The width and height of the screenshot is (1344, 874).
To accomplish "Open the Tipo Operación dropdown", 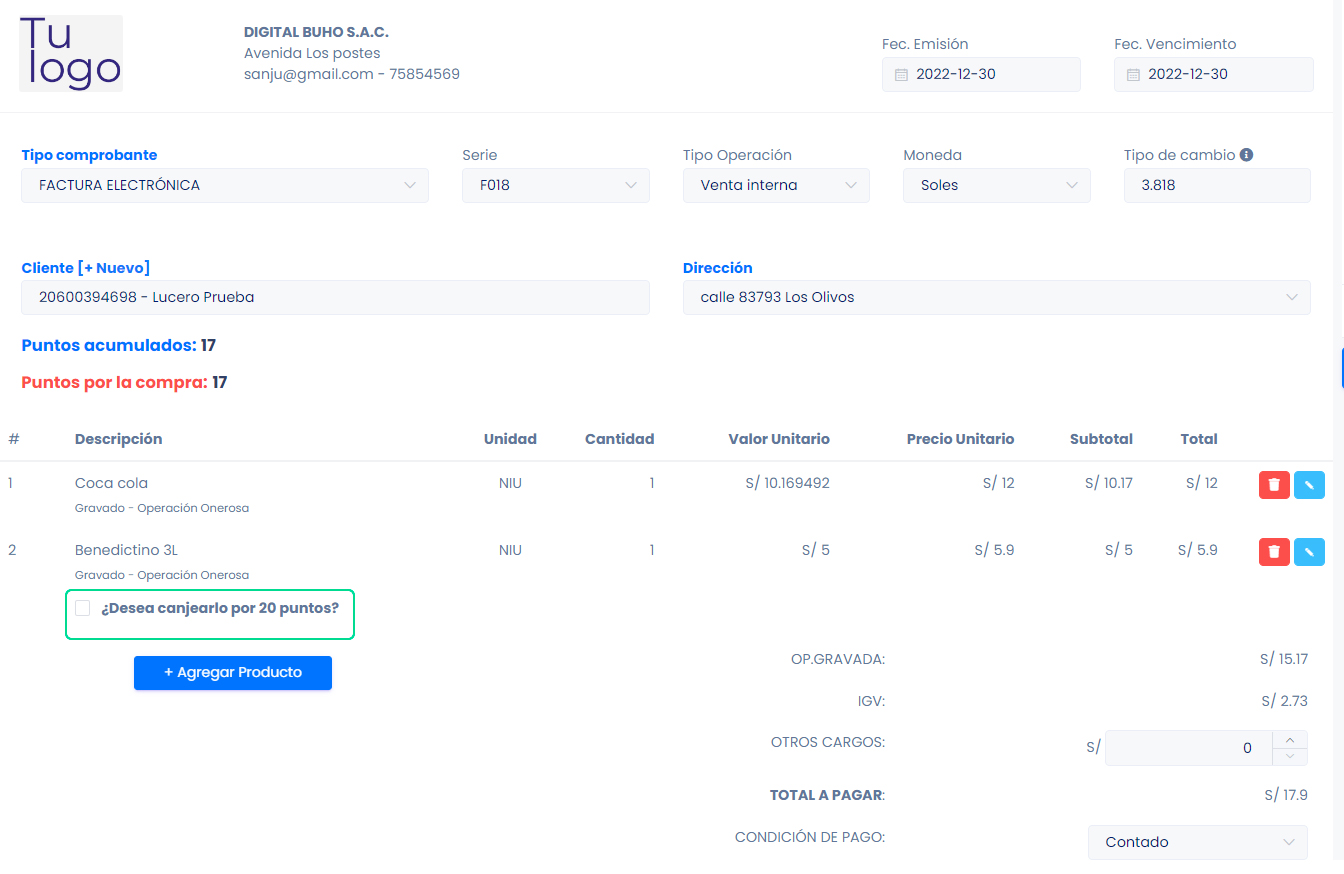I will (776, 186).
